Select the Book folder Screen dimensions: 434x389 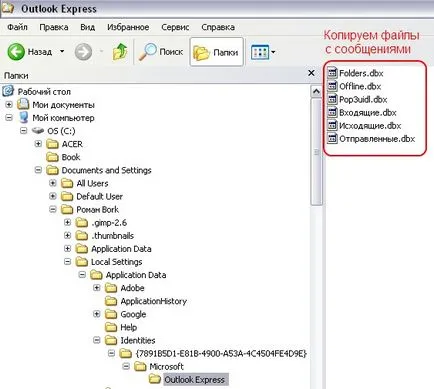pyautogui.click(x=63, y=157)
